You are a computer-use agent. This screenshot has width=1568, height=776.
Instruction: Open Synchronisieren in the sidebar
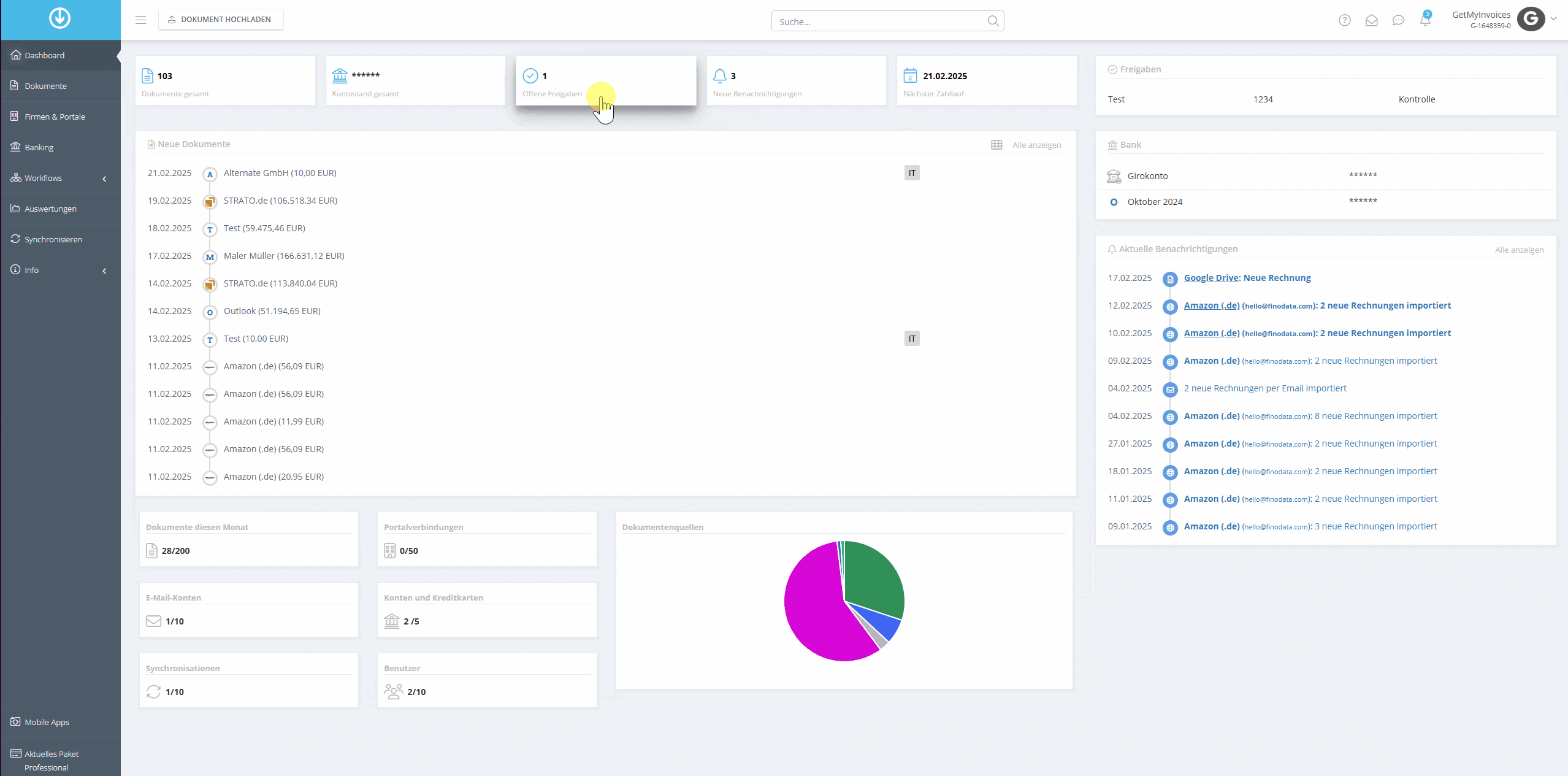pyautogui.click(x=60, y=239)
